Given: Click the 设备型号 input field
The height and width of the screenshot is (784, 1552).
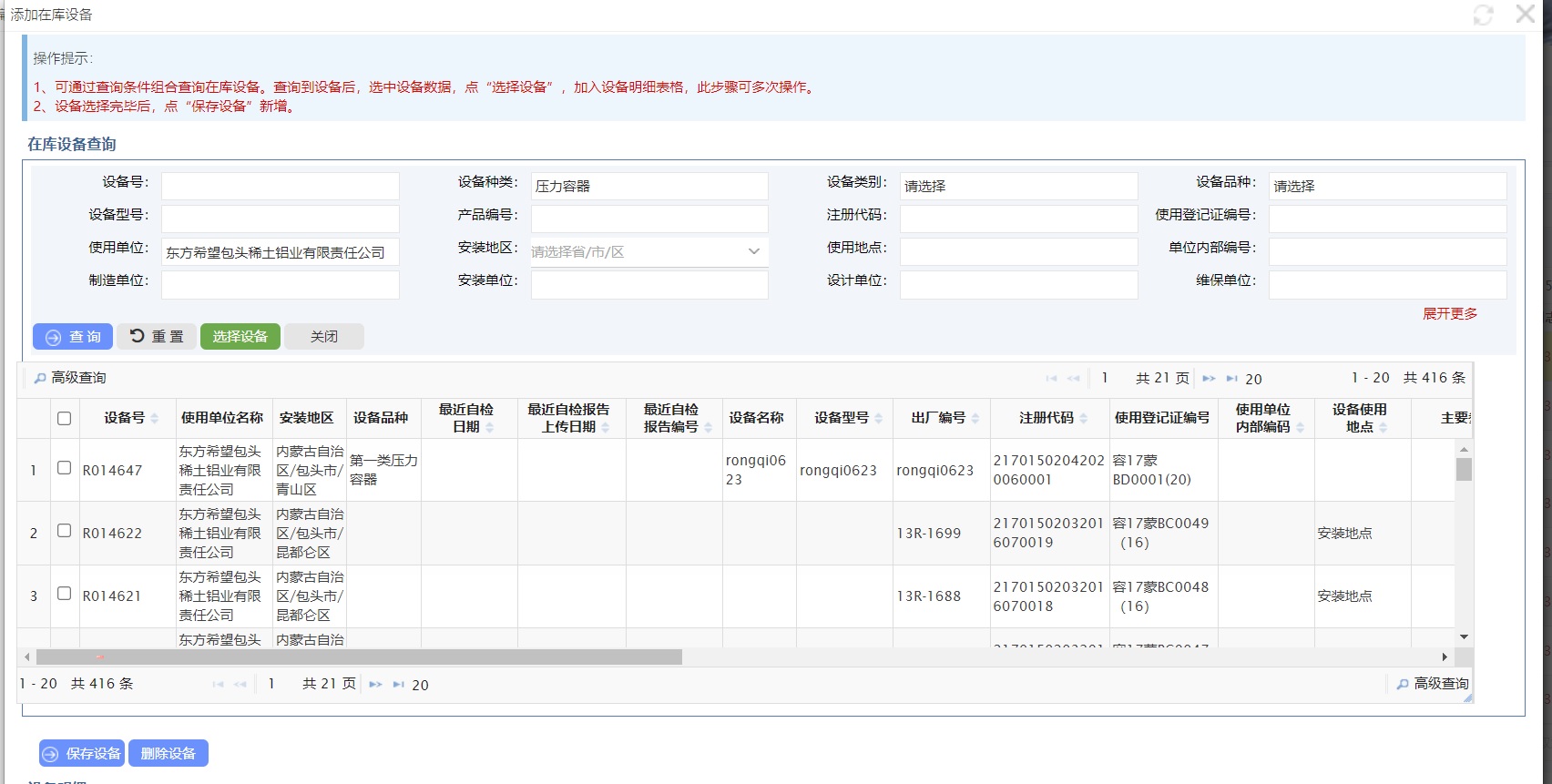Looking at the screenshot, I should point(281,219).
